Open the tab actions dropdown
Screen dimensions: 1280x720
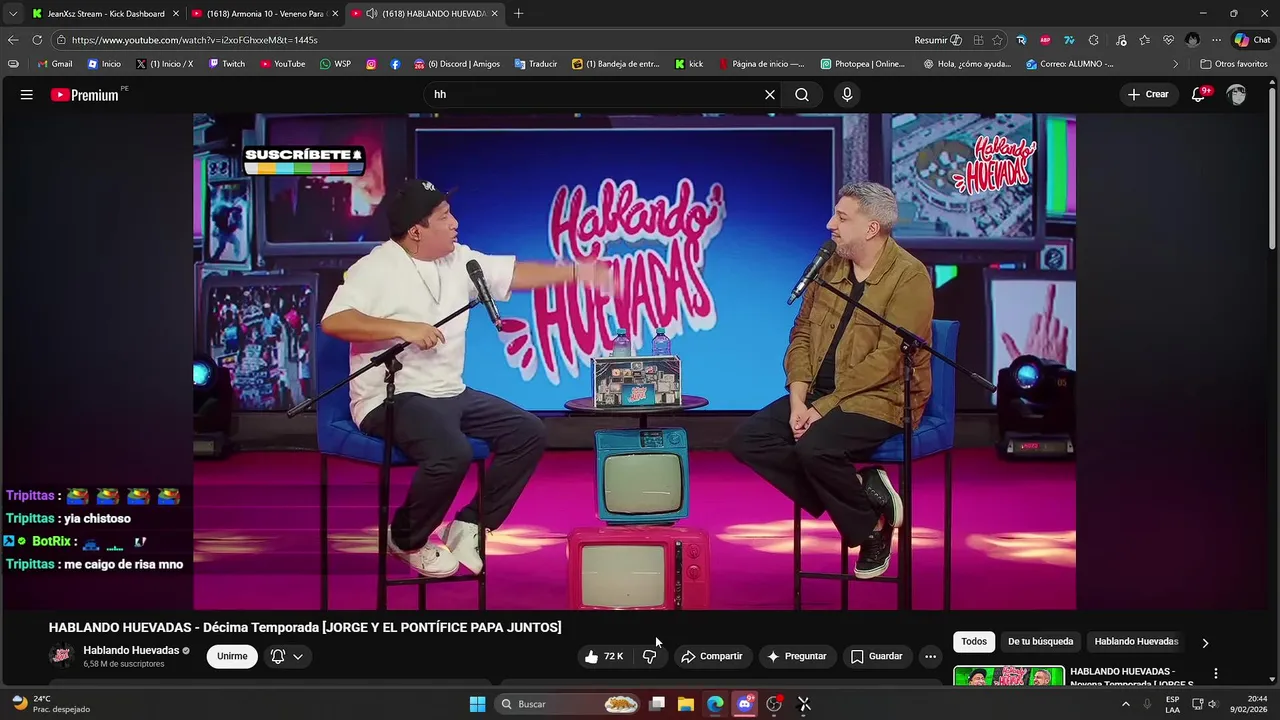12,14
